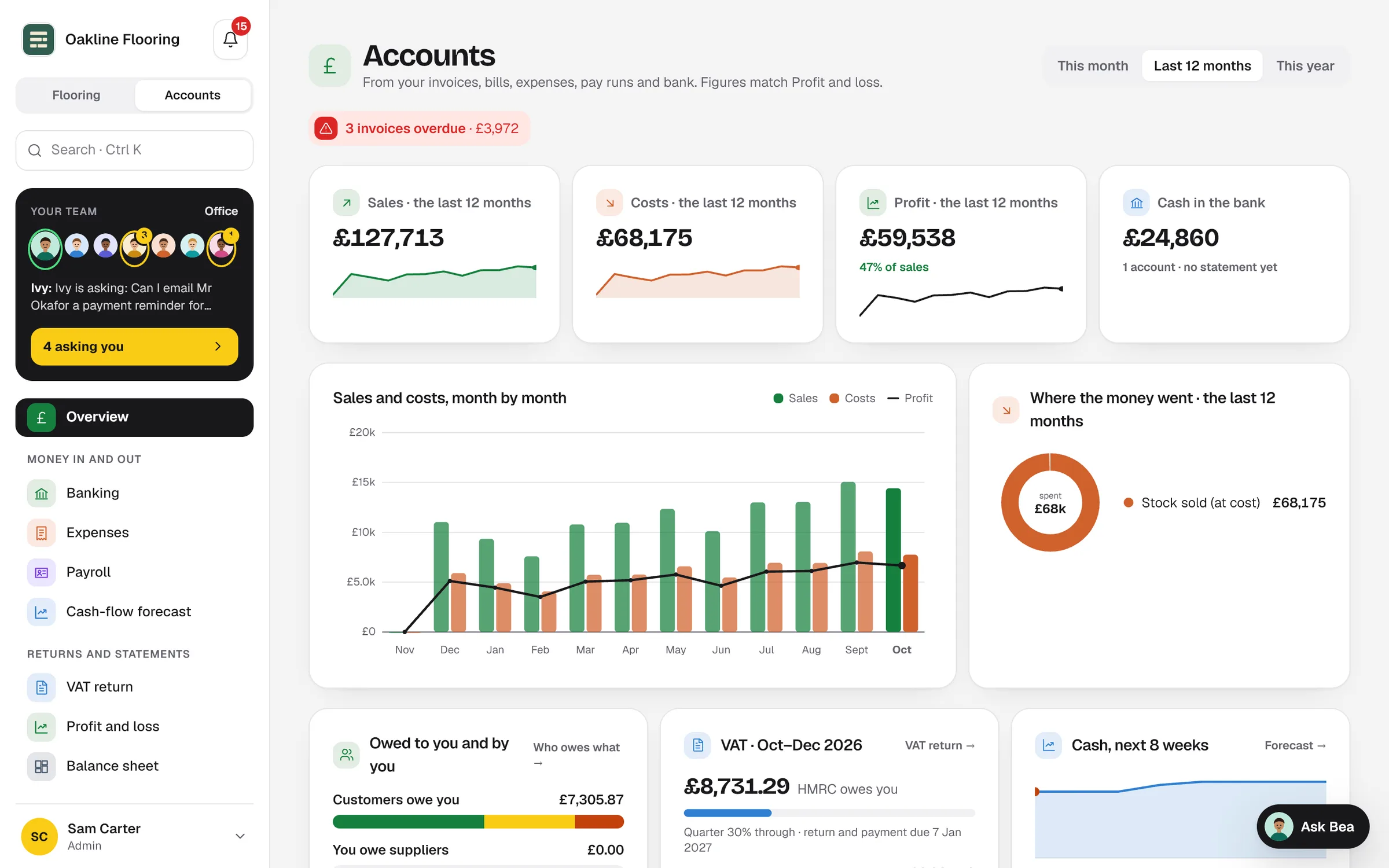Click the Accounts pound sign header icon
Viewport: 1389px width, 868px height.
[x=330, y=65]
